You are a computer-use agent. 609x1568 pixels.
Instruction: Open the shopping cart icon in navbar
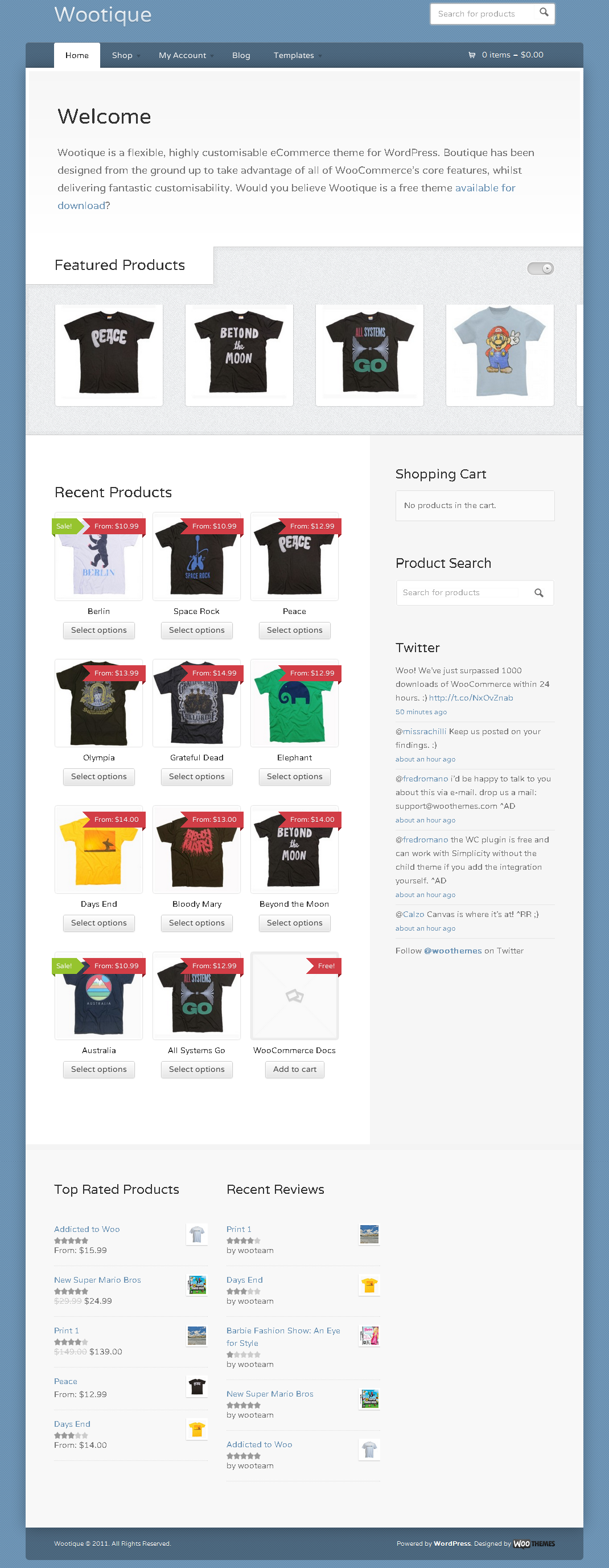(471, 55)
